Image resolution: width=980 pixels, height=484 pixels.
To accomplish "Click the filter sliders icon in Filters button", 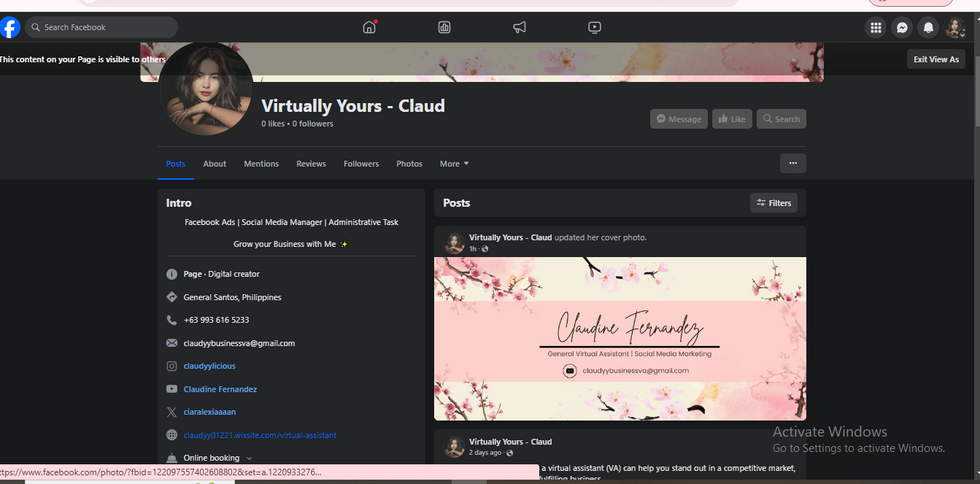I will 761,203.
